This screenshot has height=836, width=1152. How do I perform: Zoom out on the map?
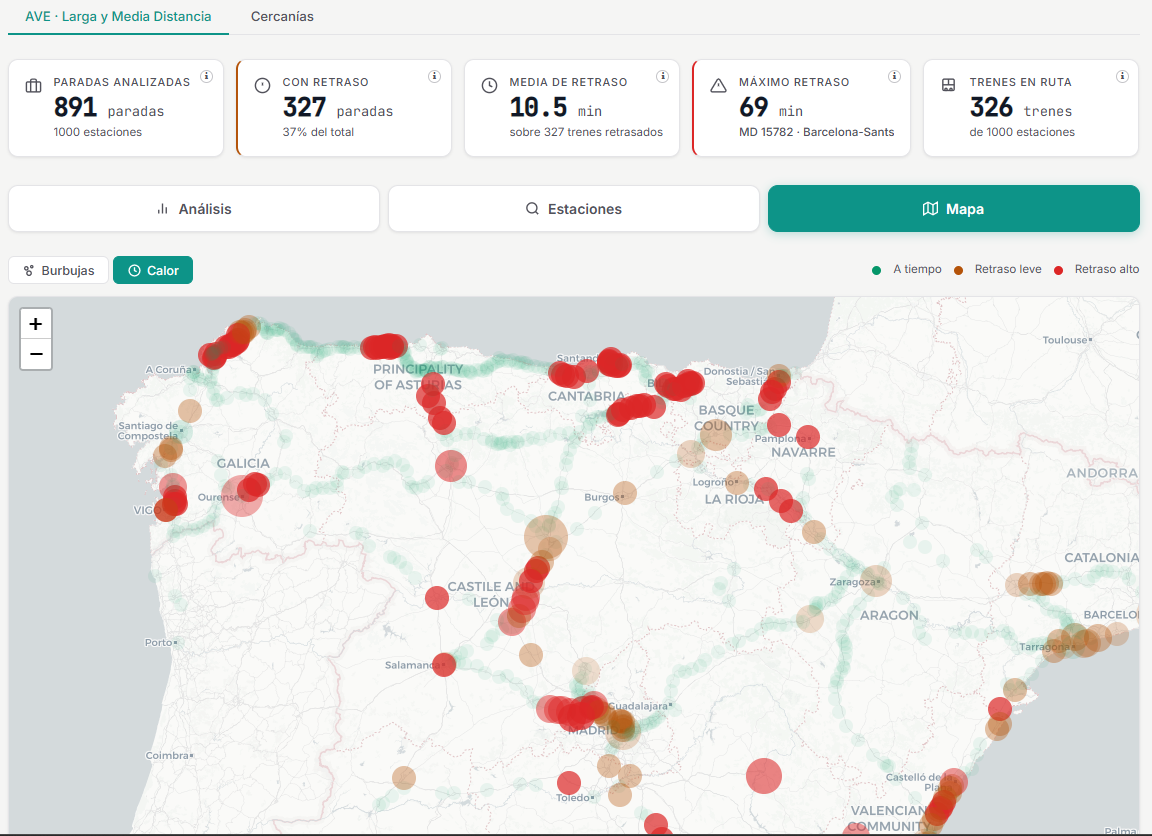[x=36, y=354]
